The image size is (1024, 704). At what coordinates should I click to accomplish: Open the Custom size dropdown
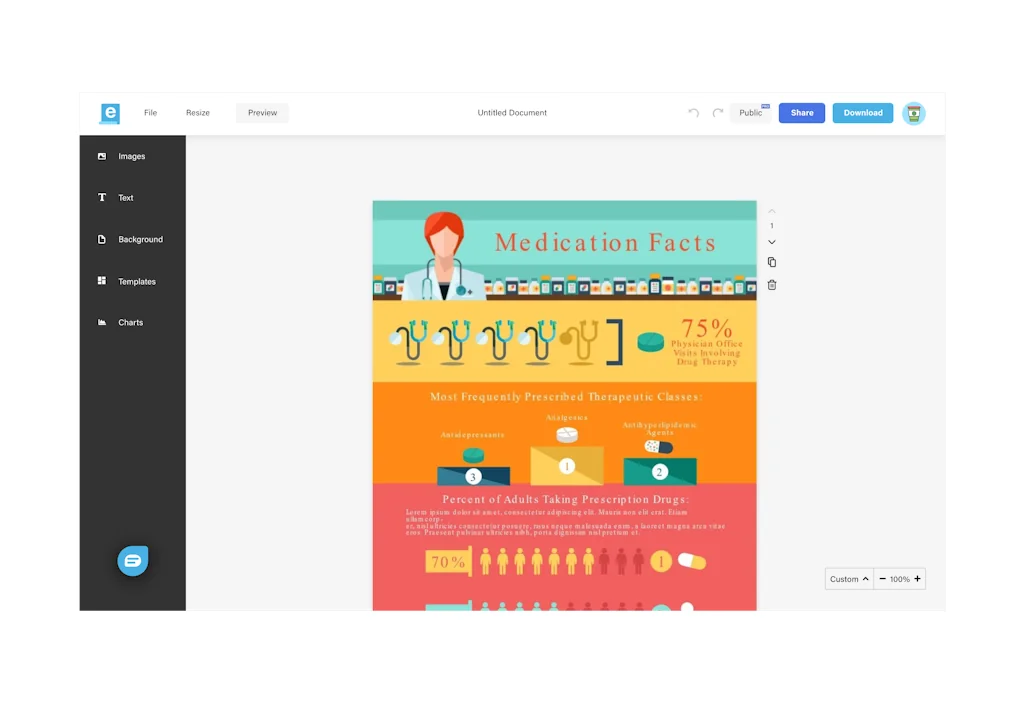(x=848, y=579)
